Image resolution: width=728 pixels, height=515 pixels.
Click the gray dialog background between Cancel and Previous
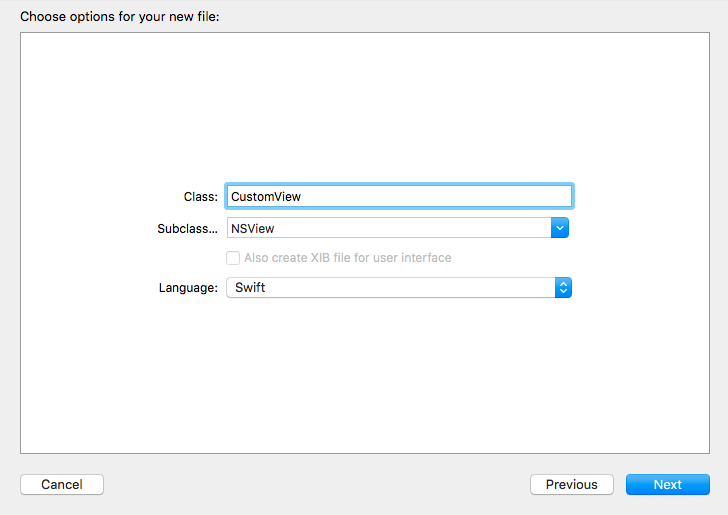coord(315,484)
